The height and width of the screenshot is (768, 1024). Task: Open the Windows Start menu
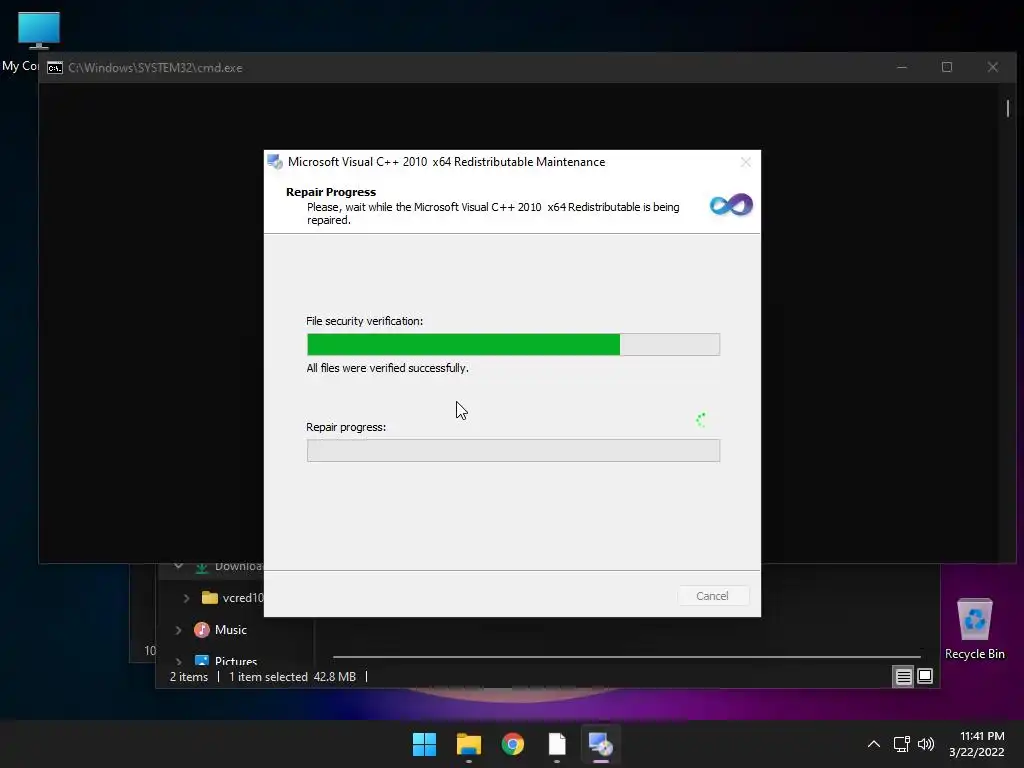click(424, 744)
